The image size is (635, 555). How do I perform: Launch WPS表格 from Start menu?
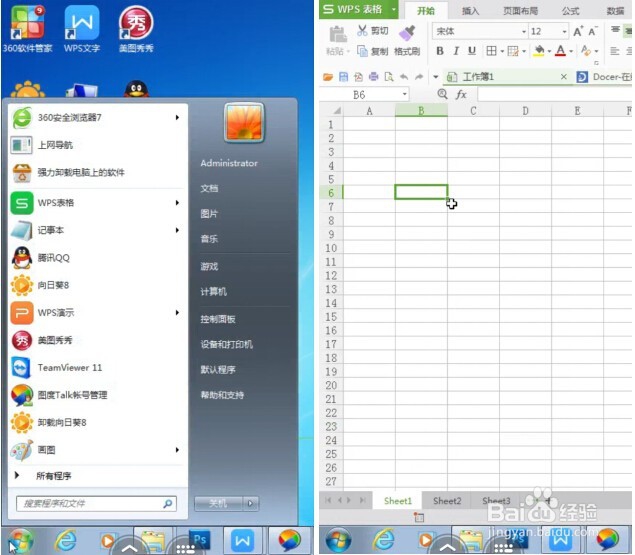[96, 203]
